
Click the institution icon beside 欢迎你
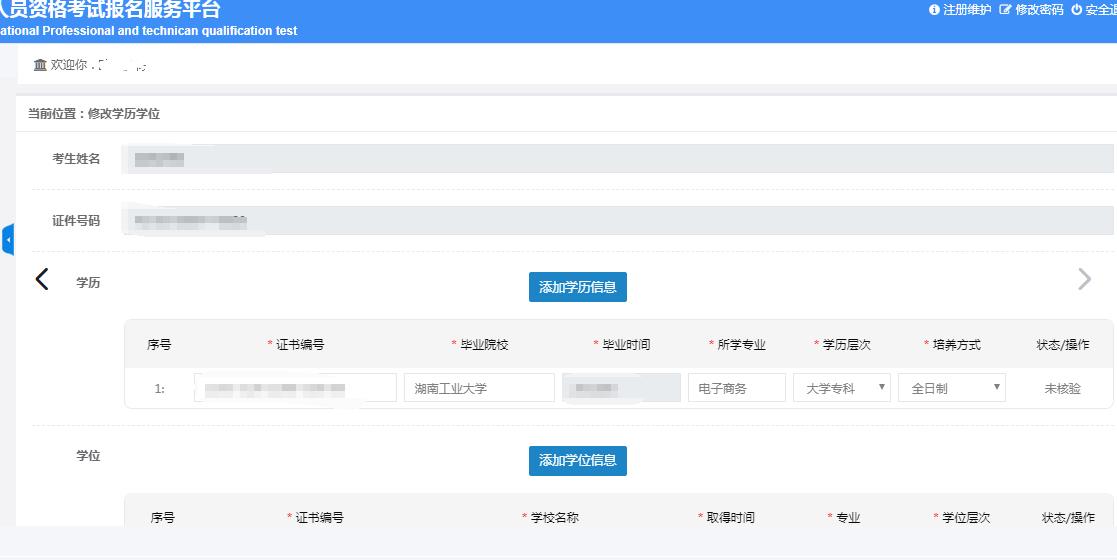(x=40, y=65)
